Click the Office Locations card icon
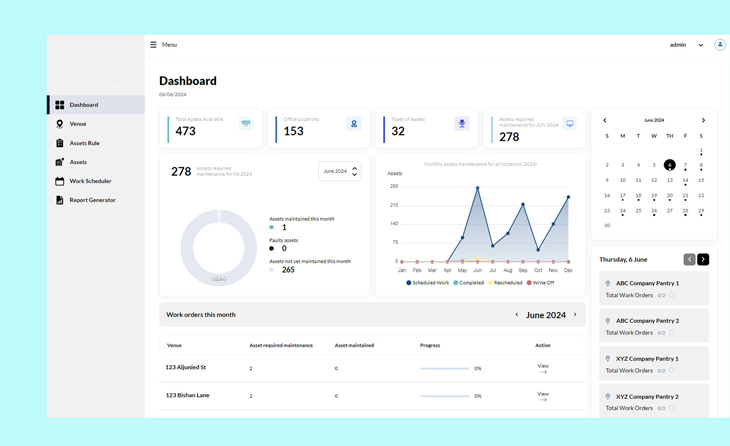This screenshot has height=446, width=730. coord(353,124)
